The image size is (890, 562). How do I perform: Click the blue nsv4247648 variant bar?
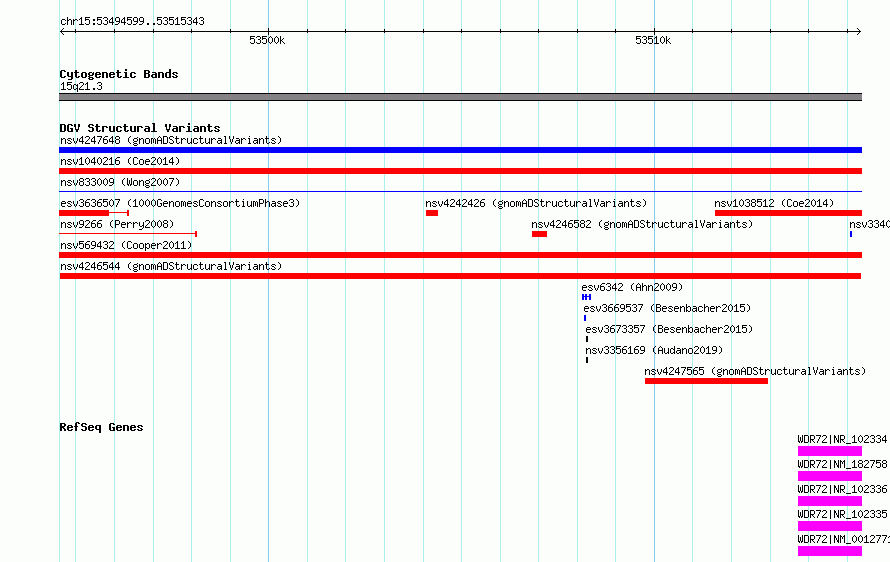(460, 150)
